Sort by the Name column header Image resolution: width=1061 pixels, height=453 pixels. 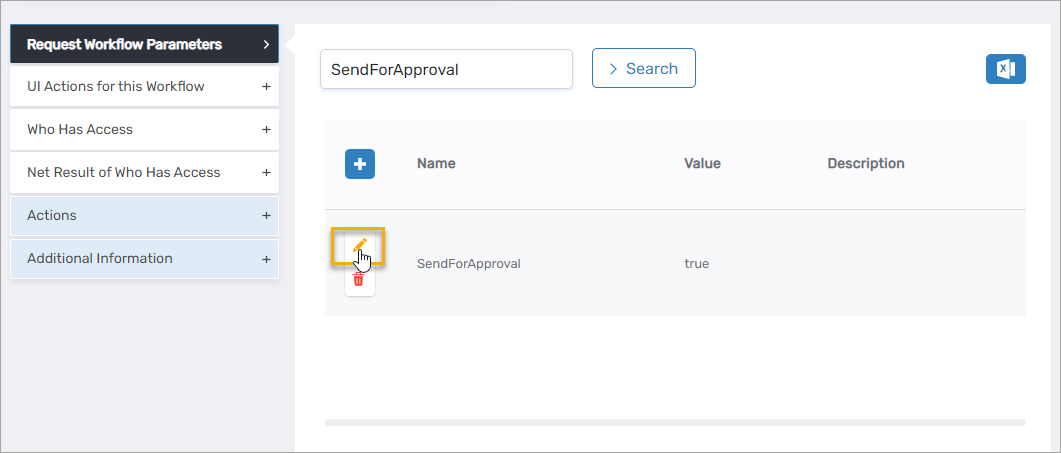tap(436, 164)
